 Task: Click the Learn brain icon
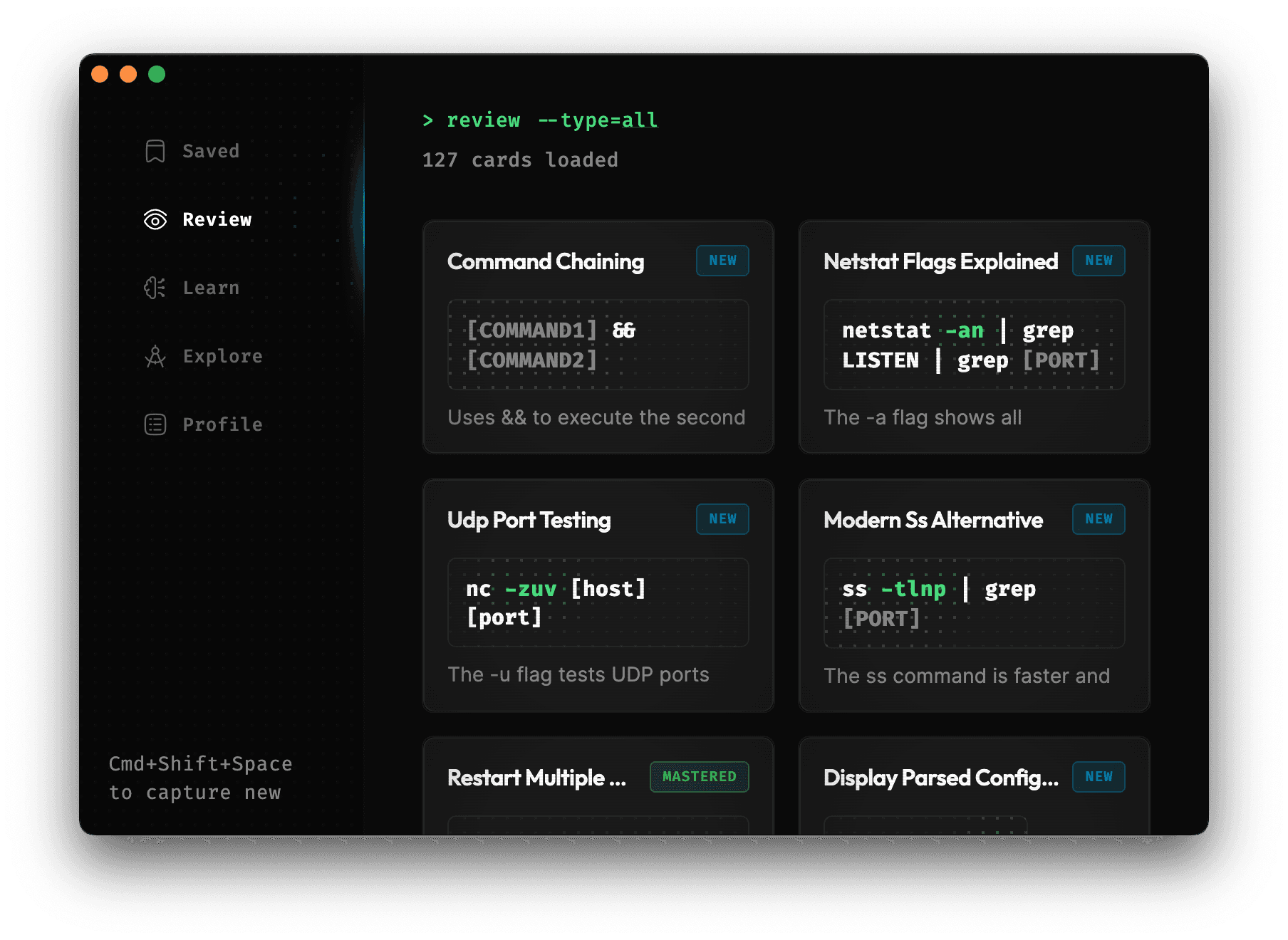click(x=155, y=288)
